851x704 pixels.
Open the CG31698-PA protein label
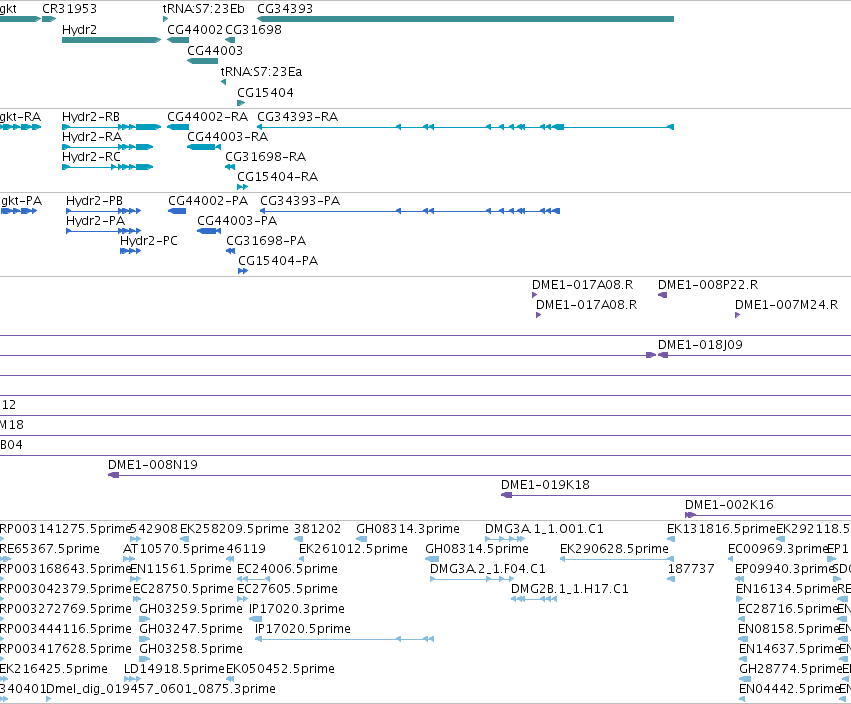click(266, 241)
